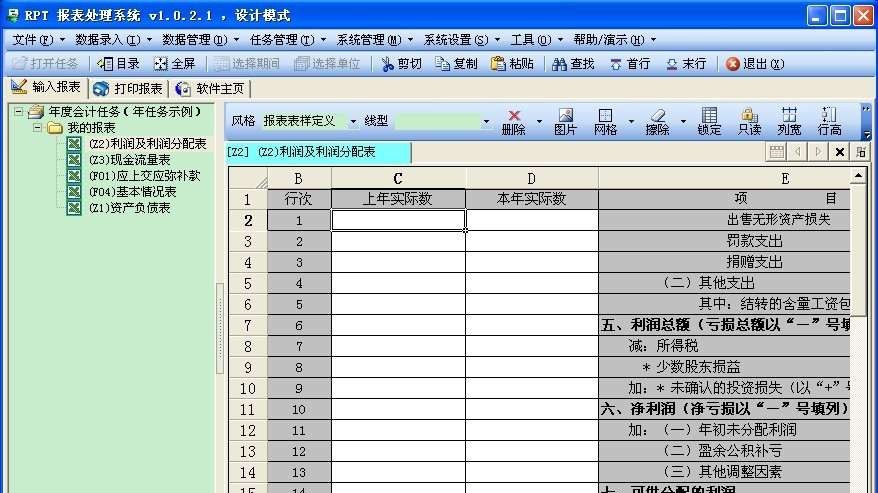
Task: Copy using the 复制 icon
Action: [x=456, y=64]
